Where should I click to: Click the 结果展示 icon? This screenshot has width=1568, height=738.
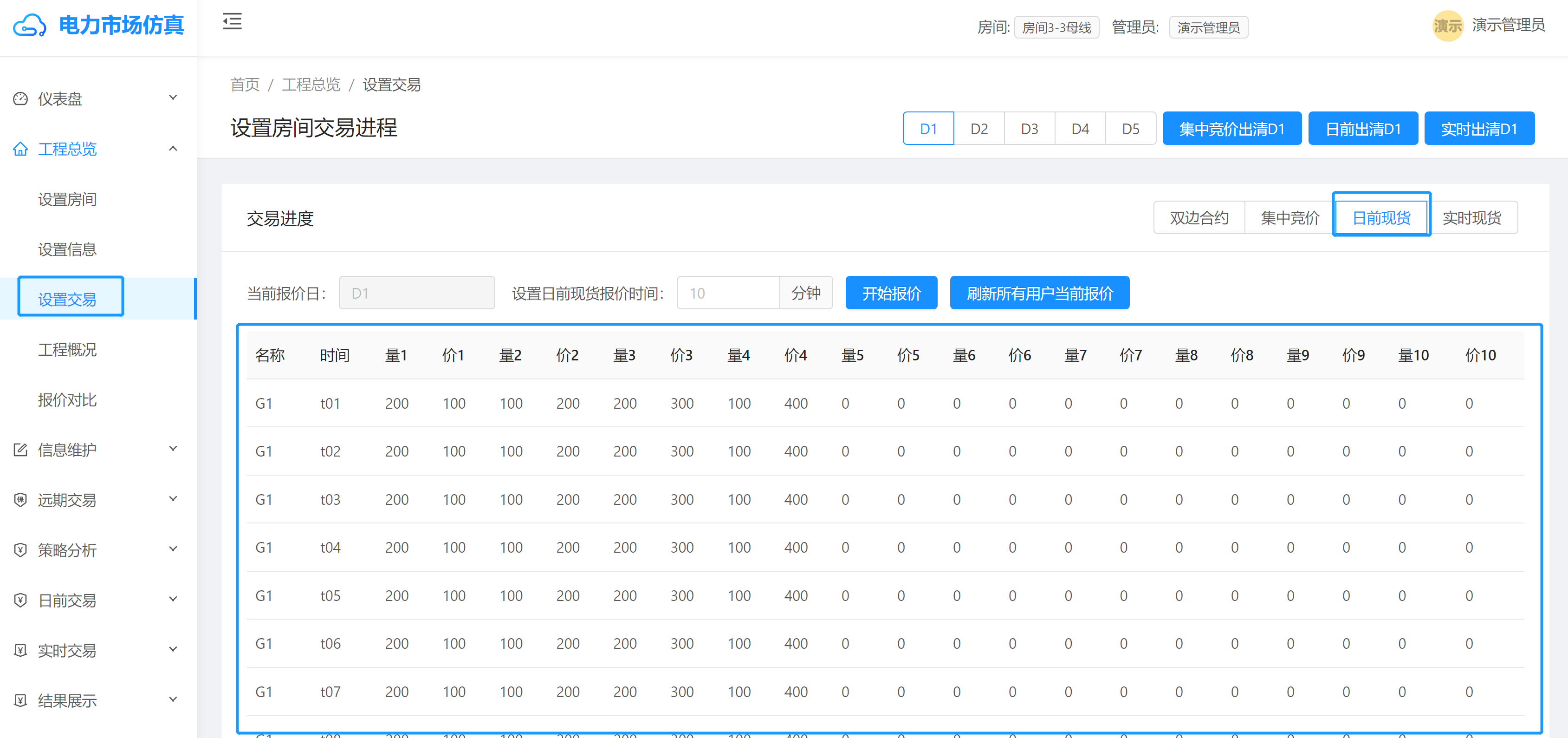[x=21, y=700]
